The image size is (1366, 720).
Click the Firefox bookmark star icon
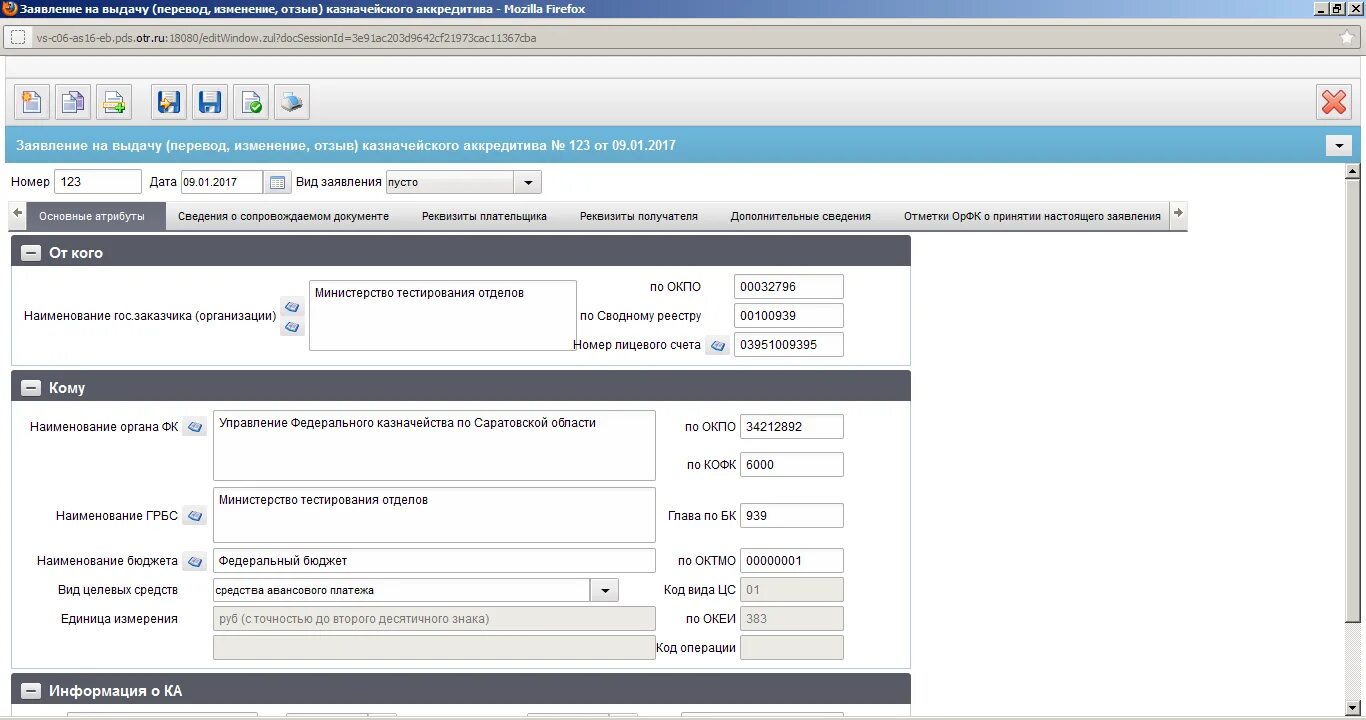pyautogui.click(x=1347, y=38)
